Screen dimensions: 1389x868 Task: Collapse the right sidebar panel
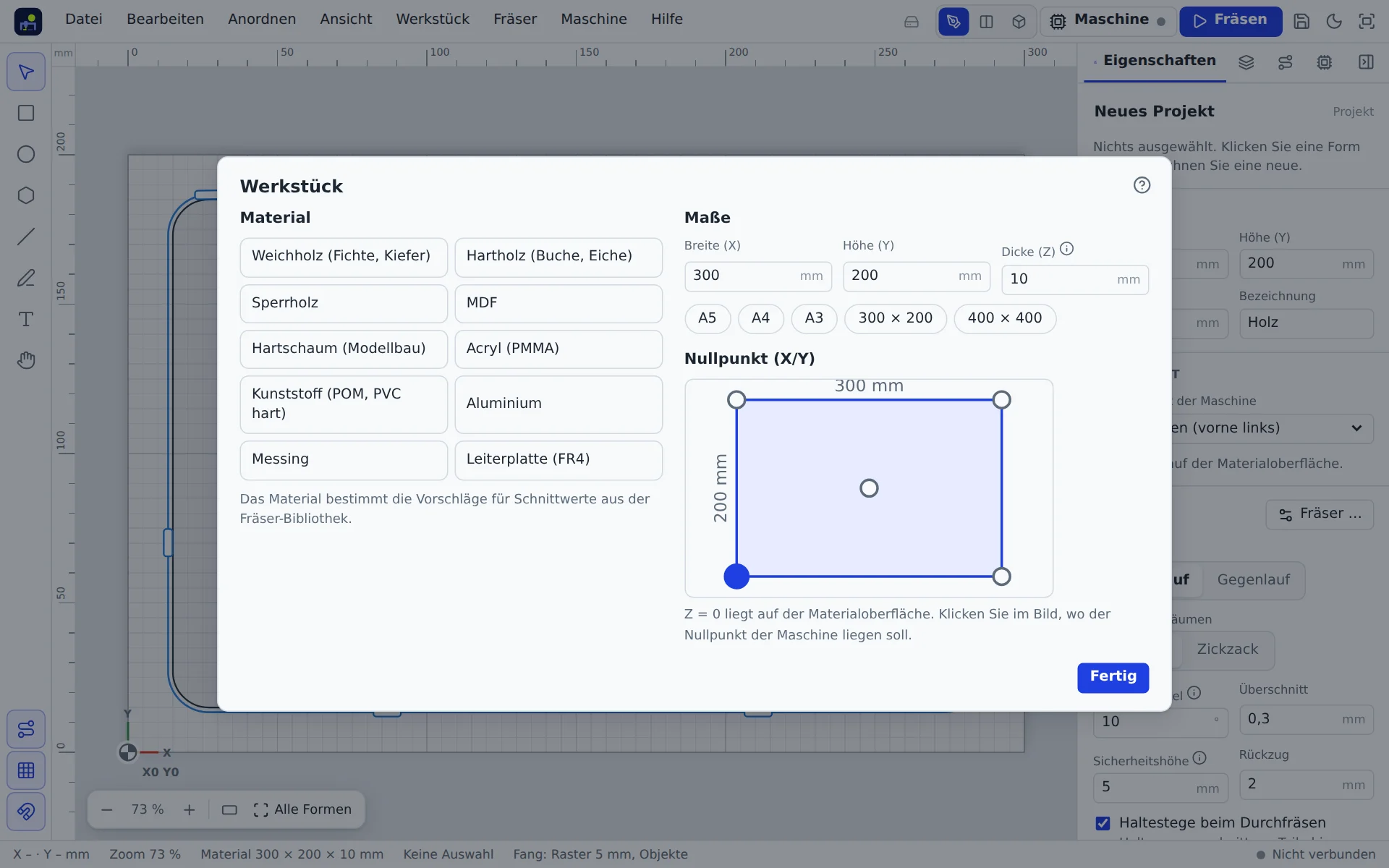pos(1366,62)
